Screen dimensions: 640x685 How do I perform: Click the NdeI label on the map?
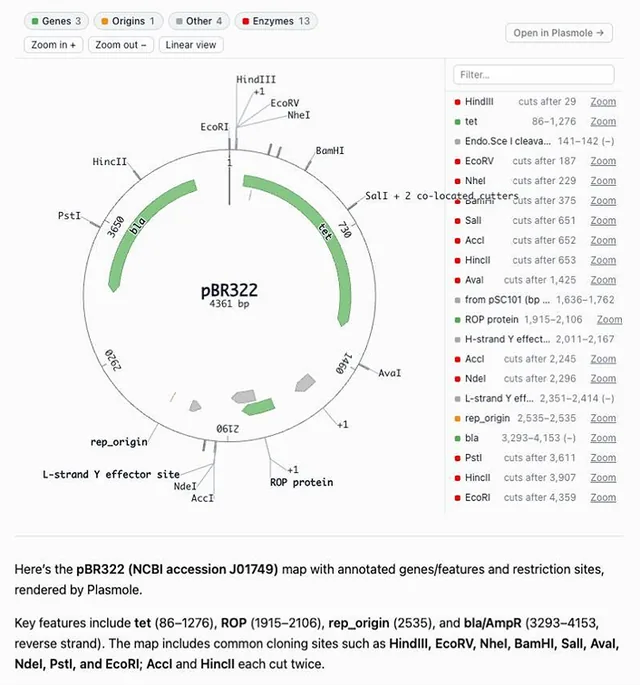185,486
